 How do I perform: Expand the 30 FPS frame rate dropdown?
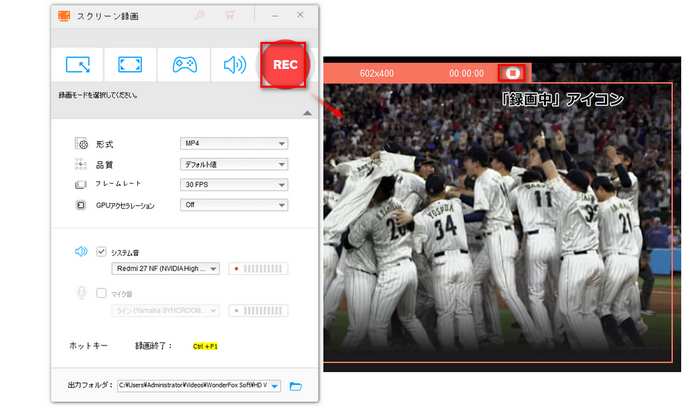coord(233,185)
